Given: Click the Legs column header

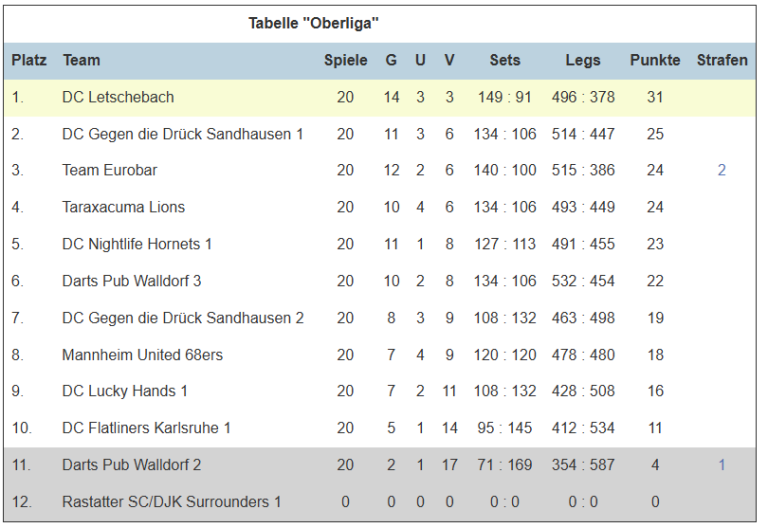Looking at the screenshot, I should [583, 60].
